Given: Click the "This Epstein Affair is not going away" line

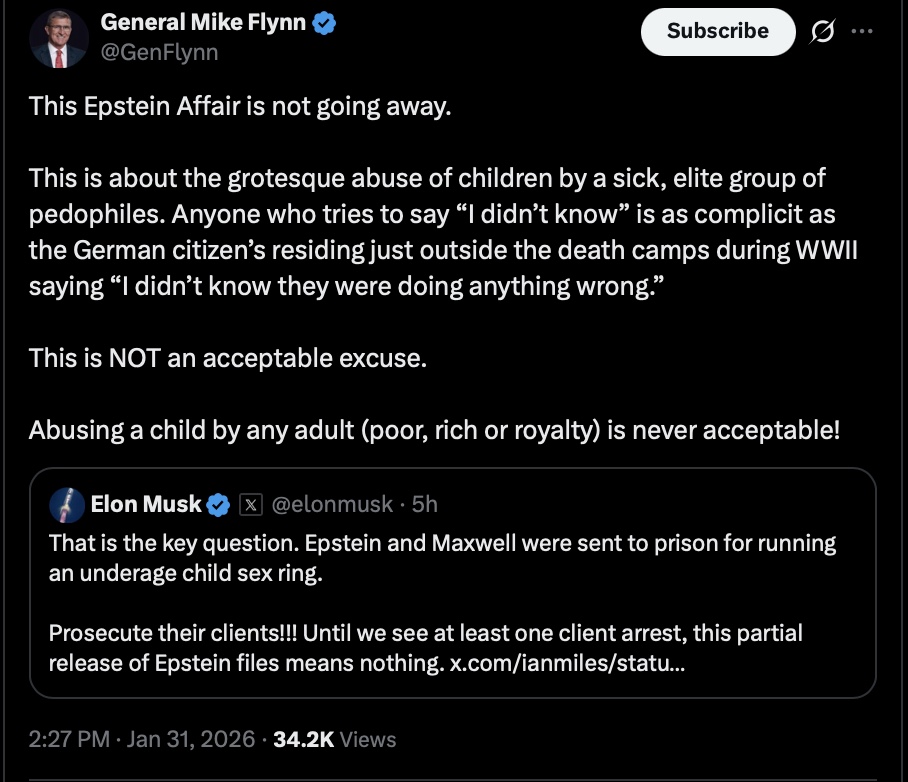Looking at the screenshot, I should (x=240, y=105).
